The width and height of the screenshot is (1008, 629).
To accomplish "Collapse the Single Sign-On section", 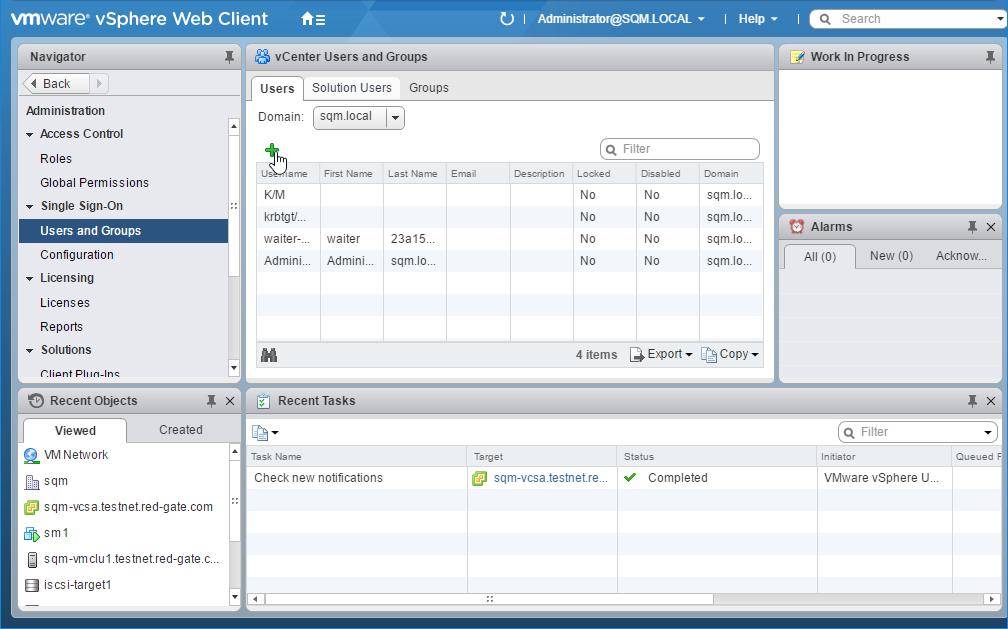I will point(30,207).
